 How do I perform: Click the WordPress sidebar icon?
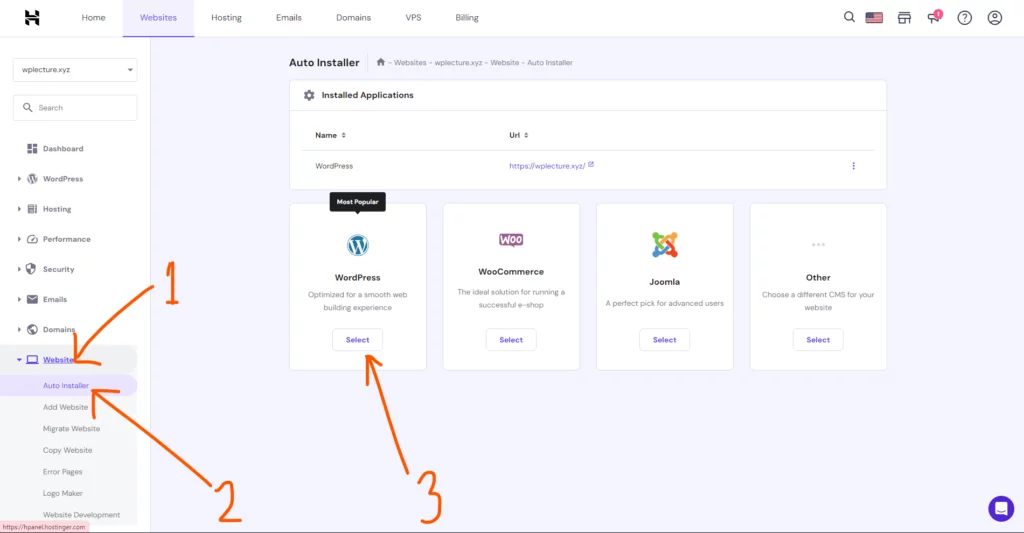(x=32, y=179)
